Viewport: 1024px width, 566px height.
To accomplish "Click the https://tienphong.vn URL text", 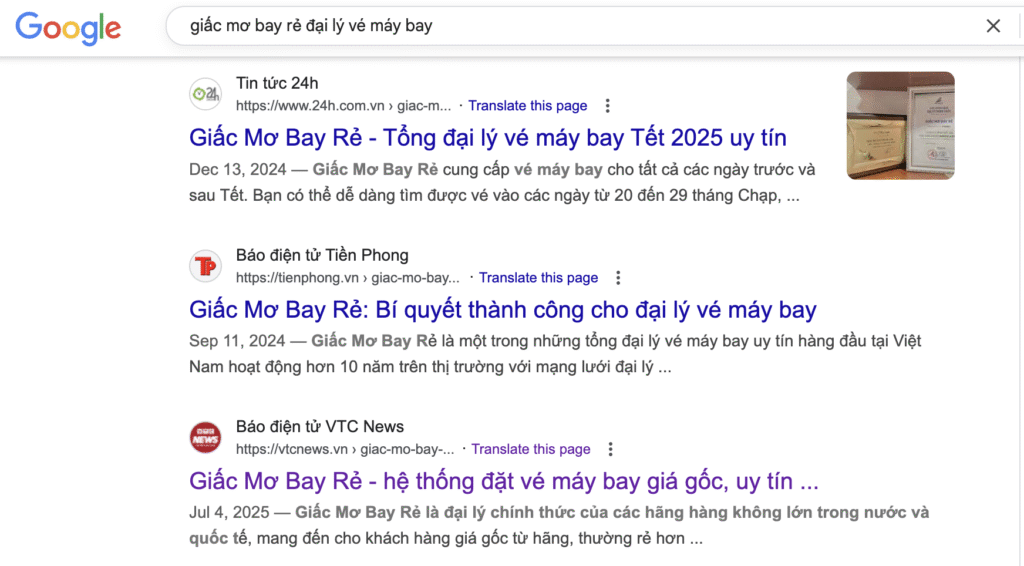I will (347, 278).
